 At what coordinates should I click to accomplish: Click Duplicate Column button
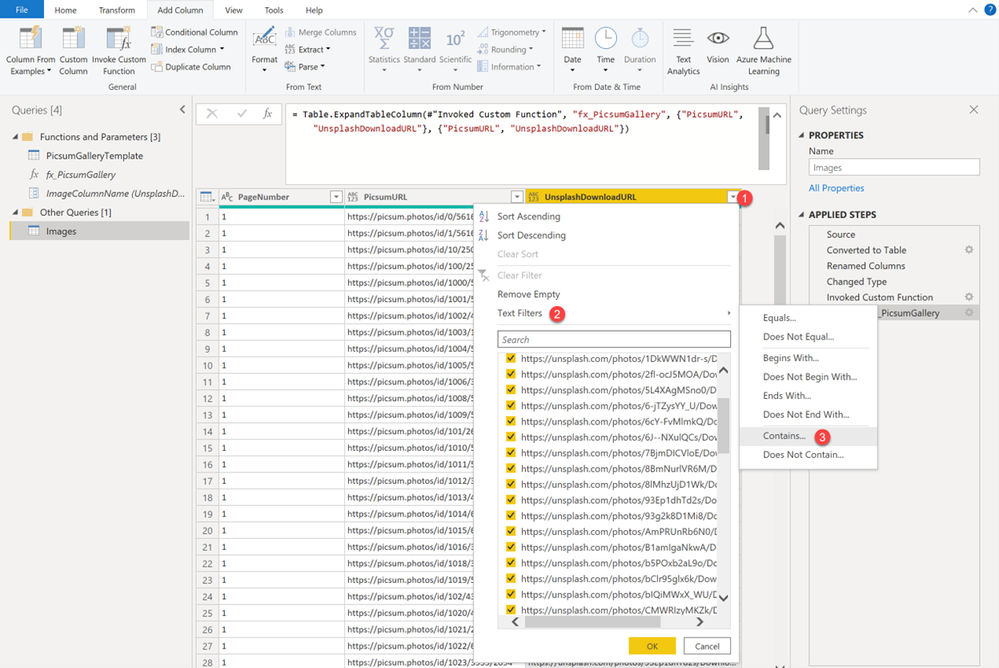(x=191, y=67)
